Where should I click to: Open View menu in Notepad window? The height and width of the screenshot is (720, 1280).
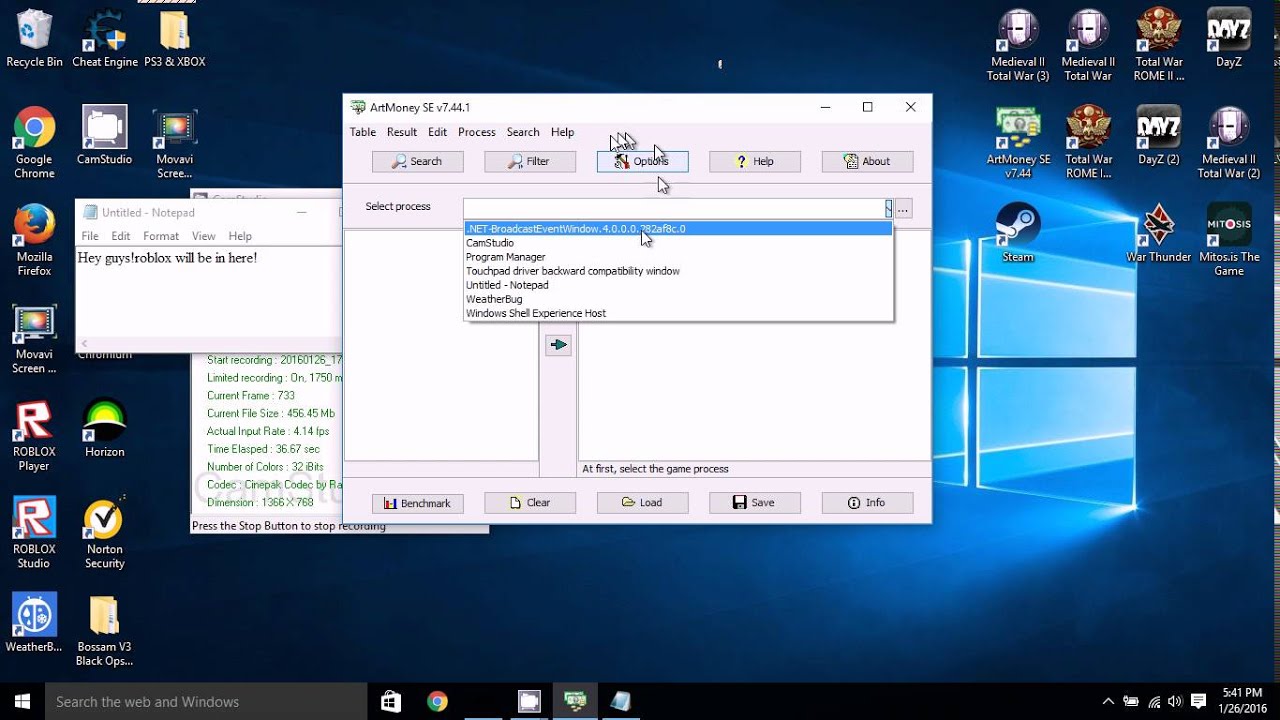click(204, 236)
